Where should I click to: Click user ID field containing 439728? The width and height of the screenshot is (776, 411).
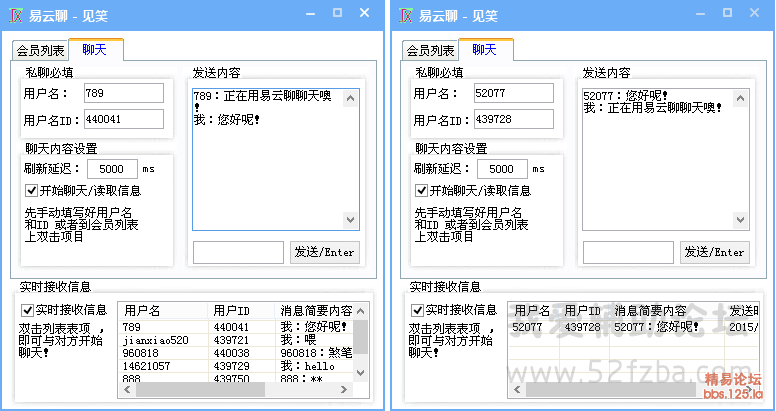(x=514, y=119)
